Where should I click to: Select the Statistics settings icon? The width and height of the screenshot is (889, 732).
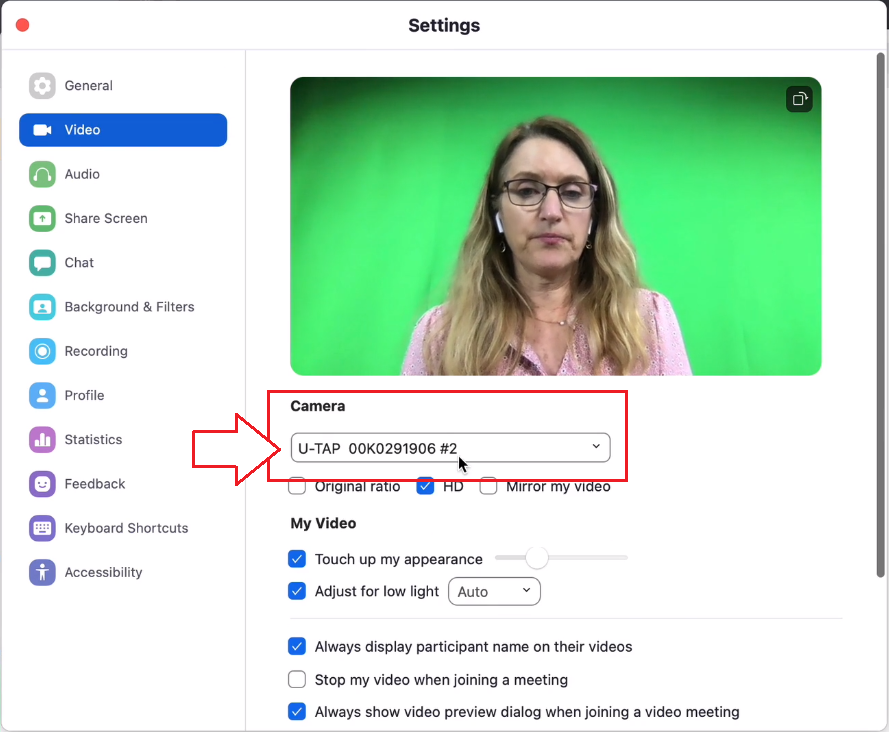[41, 439]
